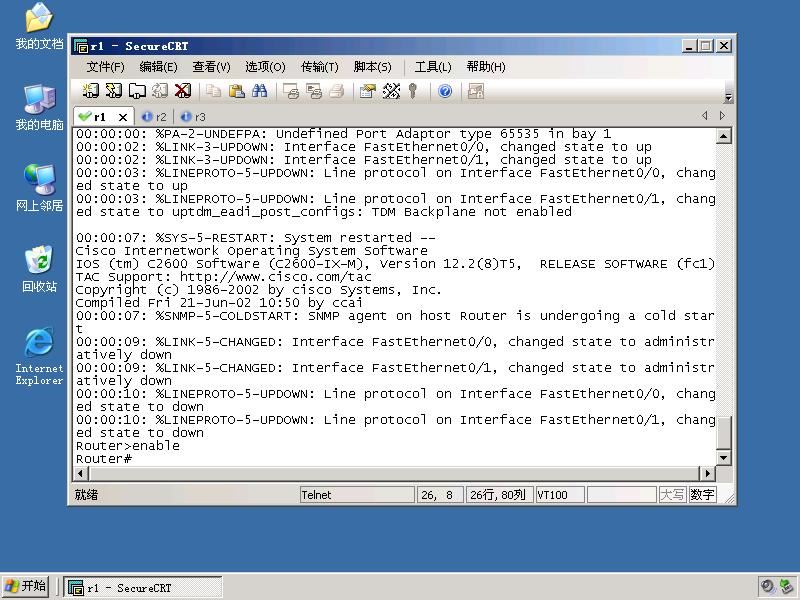Open the 编辑(E) menu
Image resolution: width=800 pixels, height=600 pixels.
(x=158, y=67)
